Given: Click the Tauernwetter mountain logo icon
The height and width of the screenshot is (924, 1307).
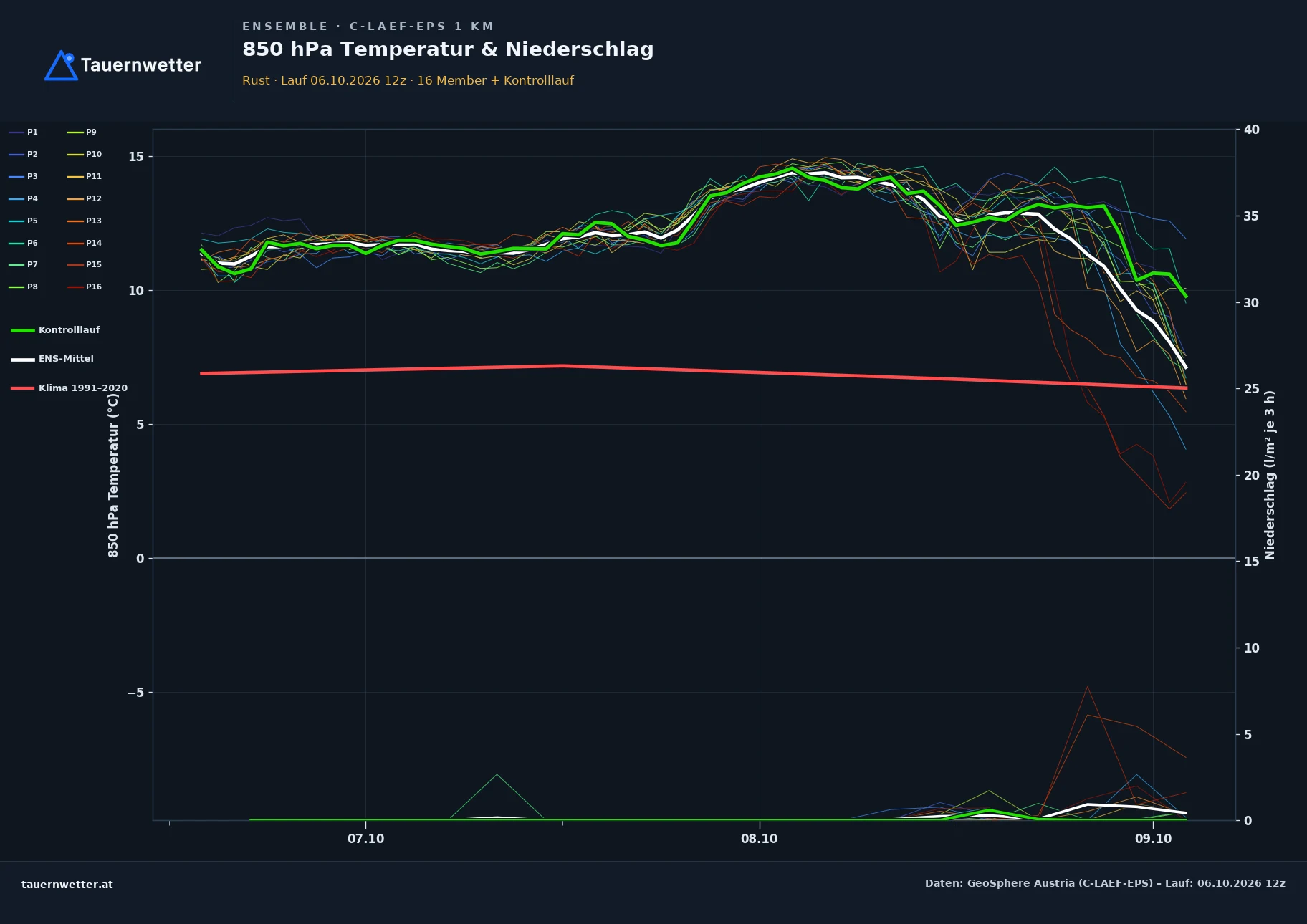Looking at the screenshot, I should pyautogui.click(x=61, y=65).
